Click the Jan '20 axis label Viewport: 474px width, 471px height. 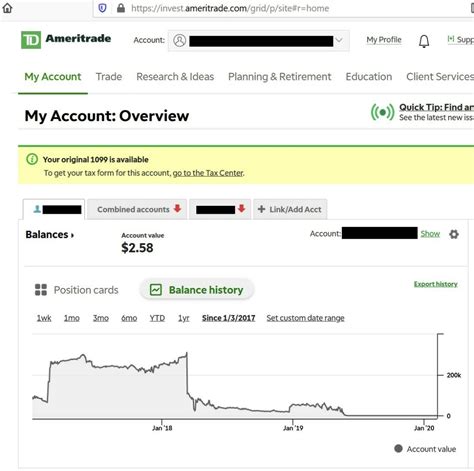click(424, 428)
